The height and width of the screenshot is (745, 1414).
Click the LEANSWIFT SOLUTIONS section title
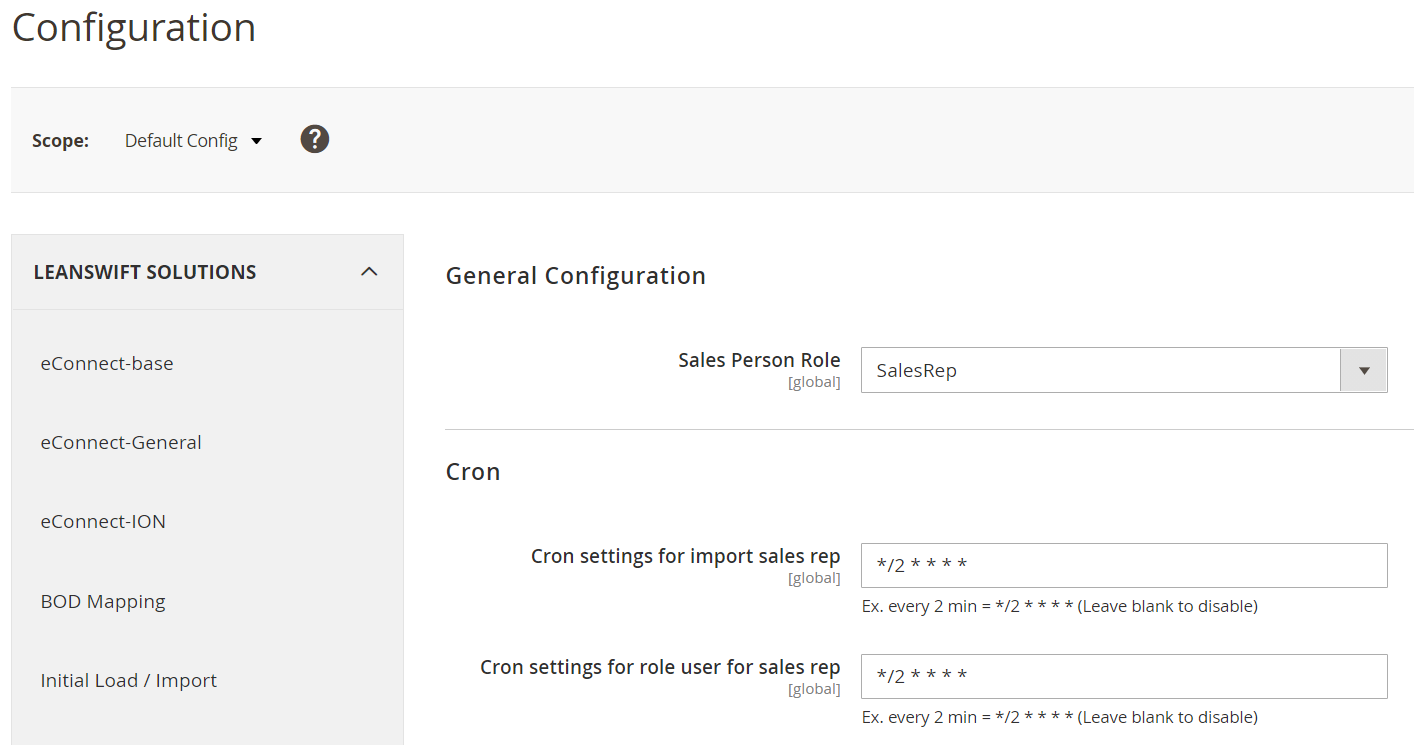click(145, 272)
